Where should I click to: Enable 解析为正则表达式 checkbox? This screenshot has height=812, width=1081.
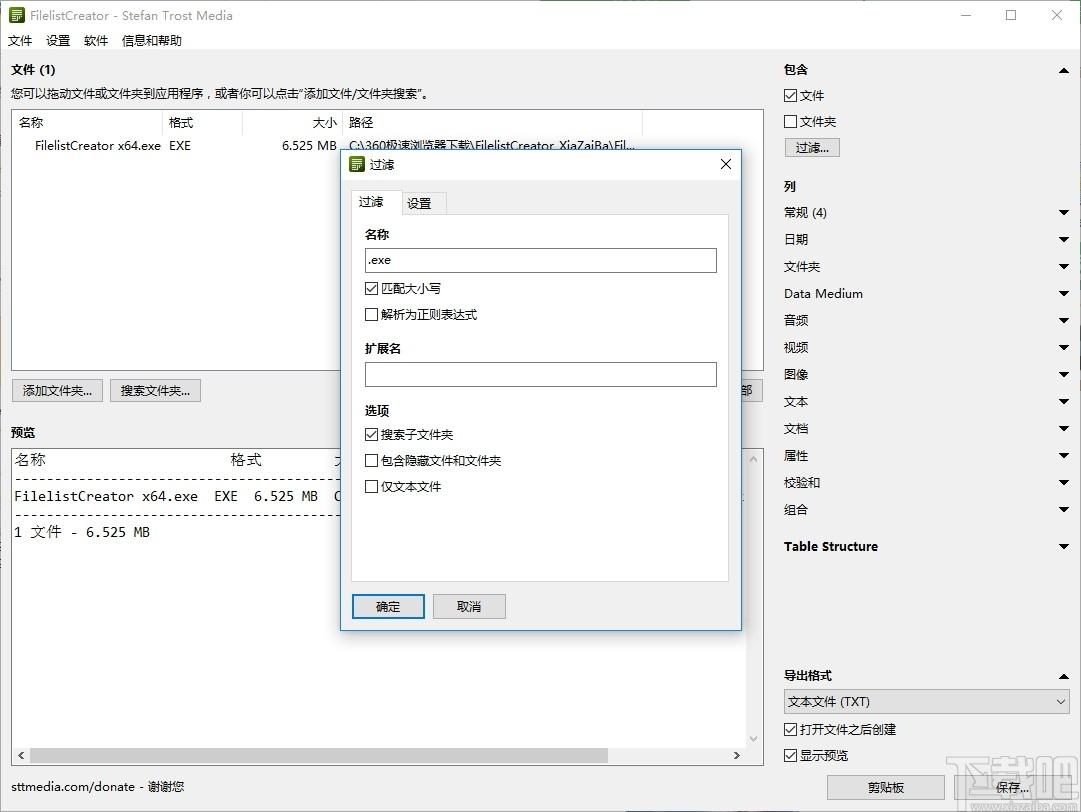tap(371, 314)
